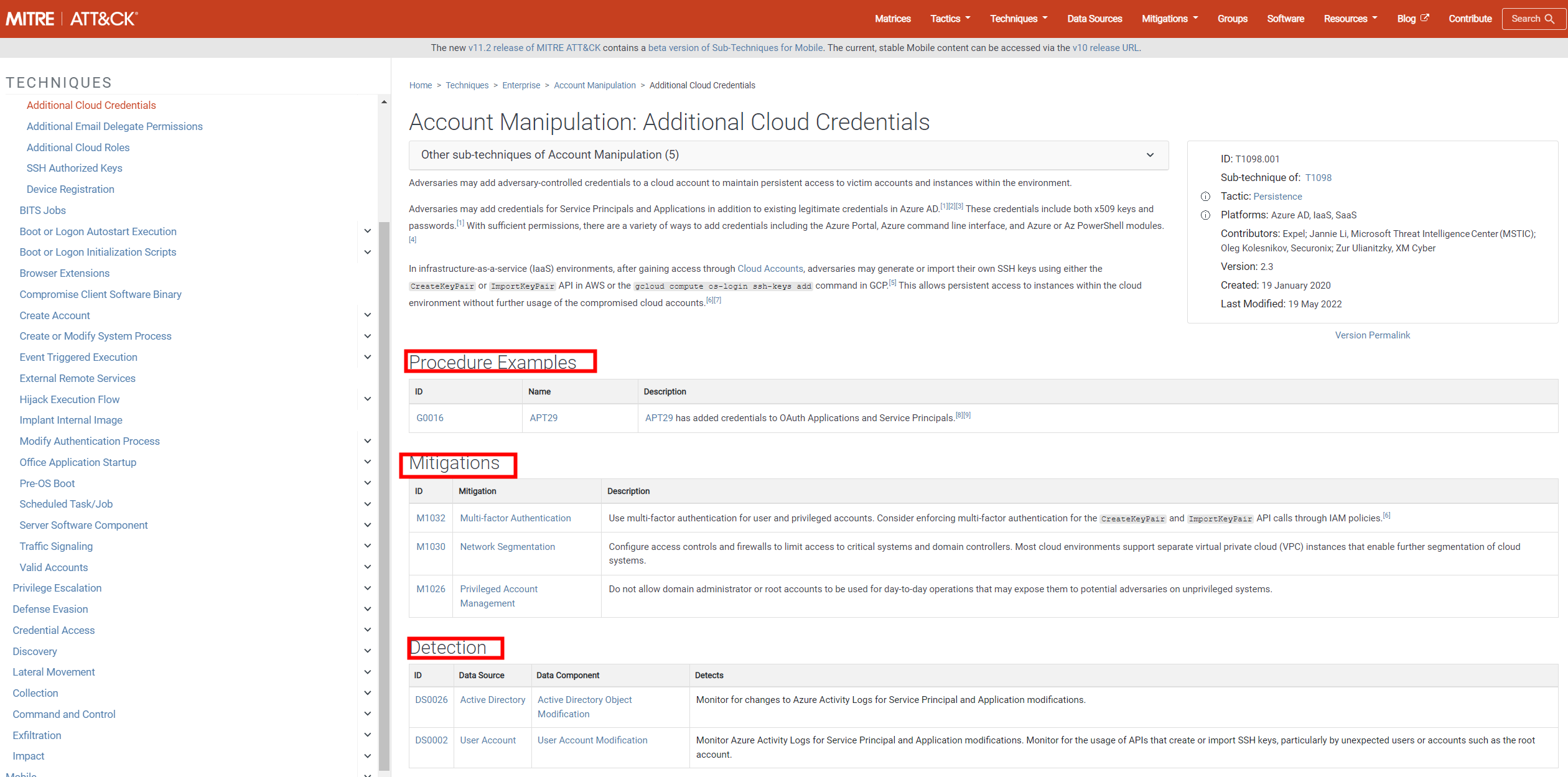The width and height of the screenshot is (1568, 777).
Task: Open the Mitigations dropdown in navbar
Action: pyautogui.click(x=1170, y=19)
